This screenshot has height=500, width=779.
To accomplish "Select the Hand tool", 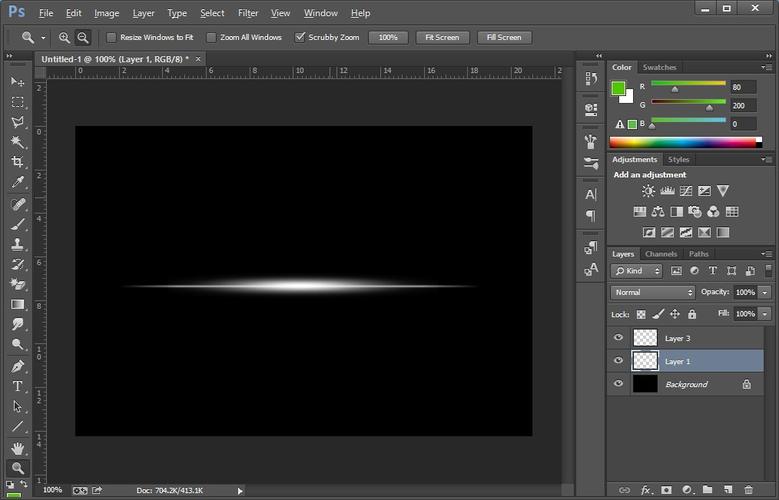I will coord(17,448).
